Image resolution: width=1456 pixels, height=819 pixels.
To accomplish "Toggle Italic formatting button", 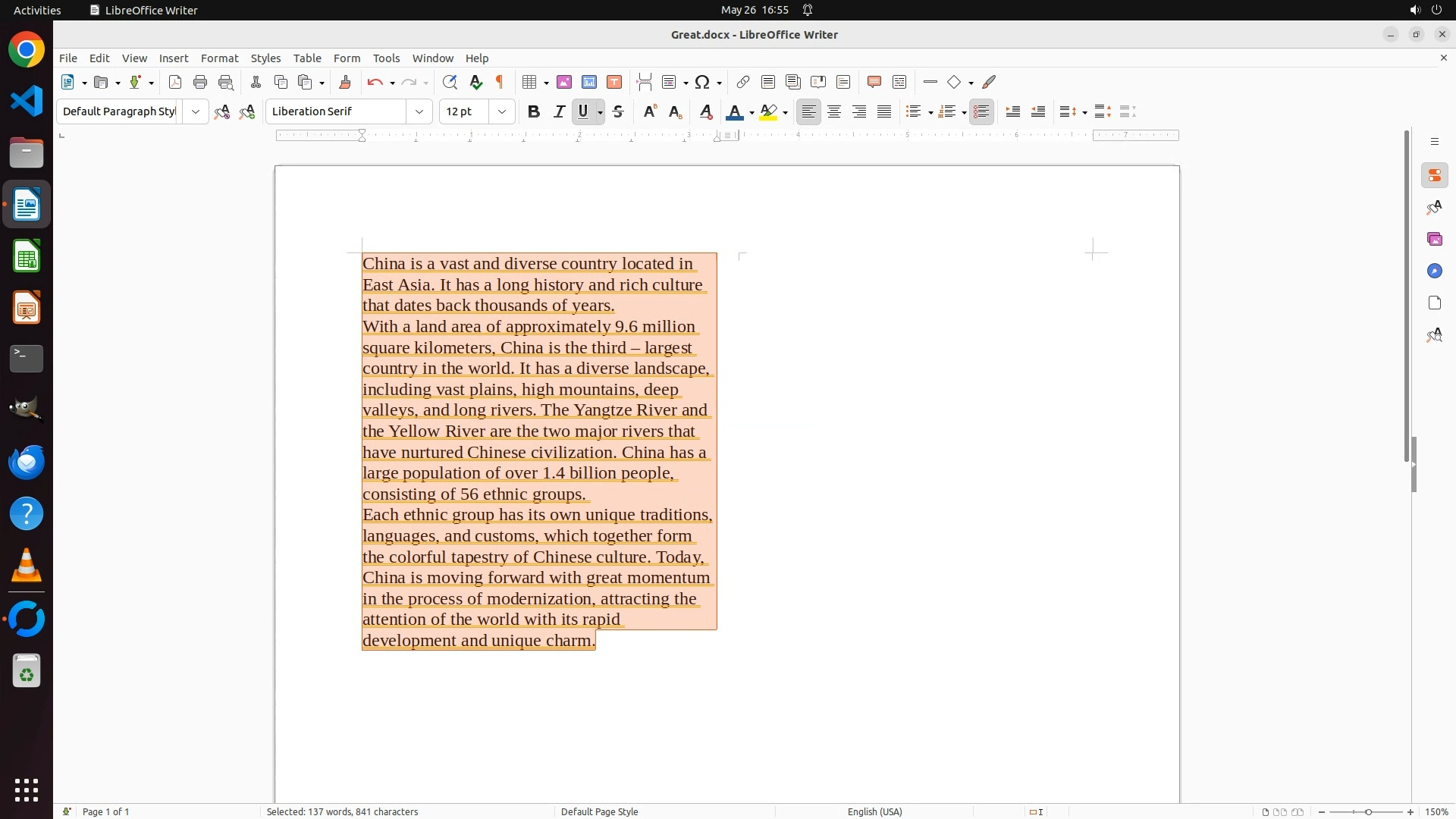I will (x=559, y=111).
